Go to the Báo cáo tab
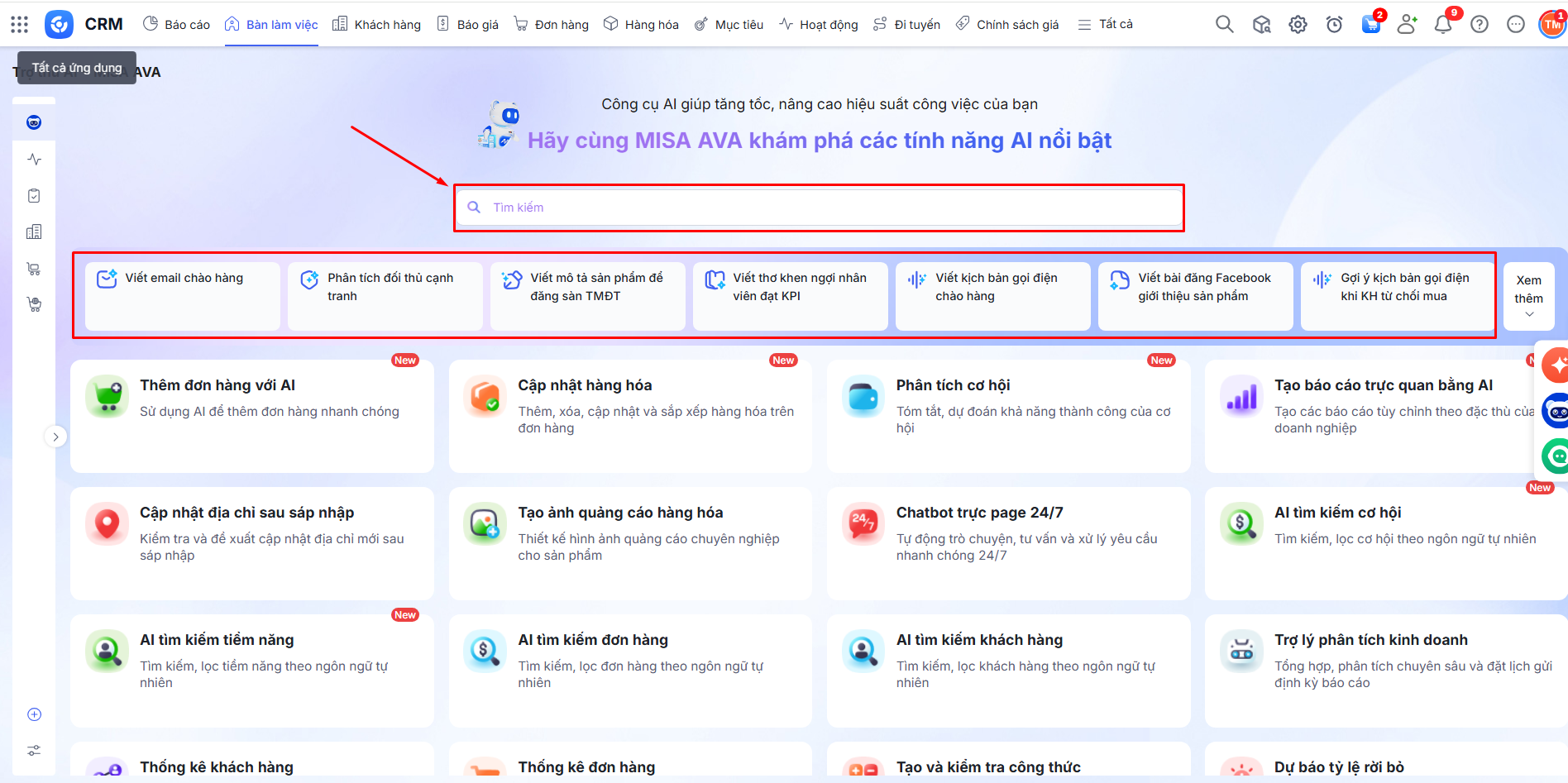 (x=177, y=25)
